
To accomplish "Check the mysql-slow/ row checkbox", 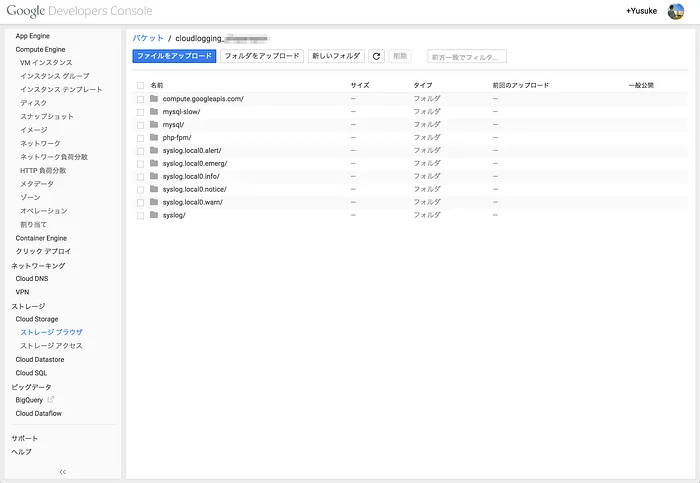I will (x=141, y=112).
